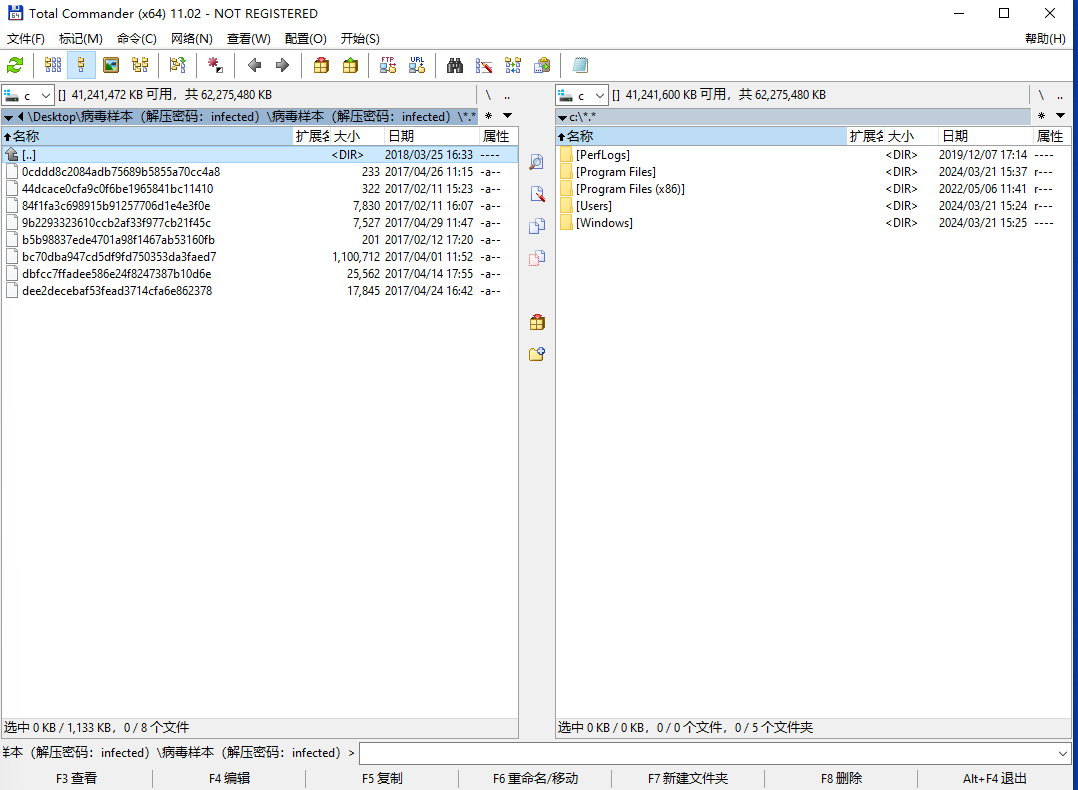Open the Synchronize directories icon
1078x790 pixels.
(513, 65)
